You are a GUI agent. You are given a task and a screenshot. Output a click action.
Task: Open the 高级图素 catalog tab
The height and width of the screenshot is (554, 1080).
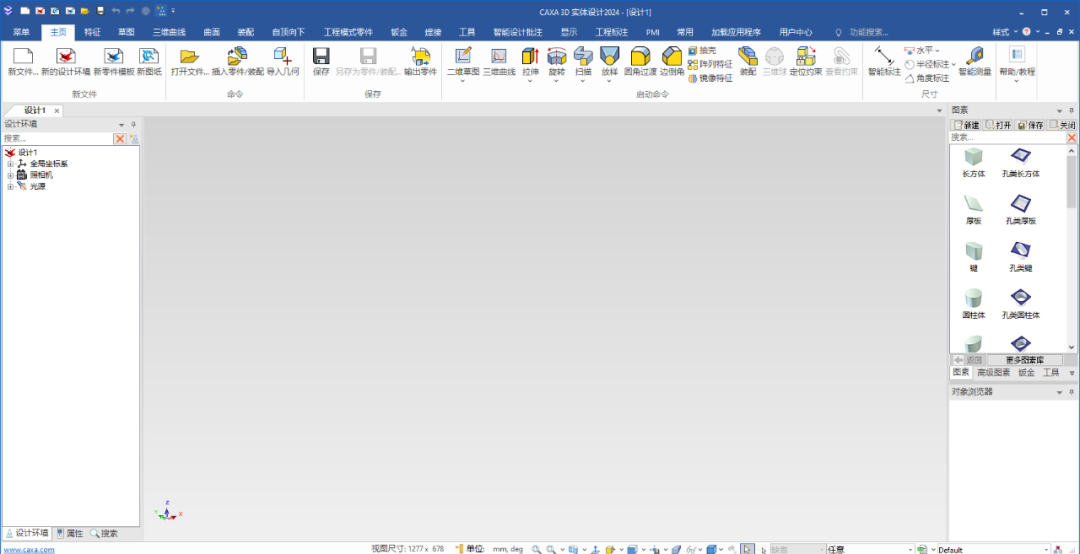[x=993, y=373]
